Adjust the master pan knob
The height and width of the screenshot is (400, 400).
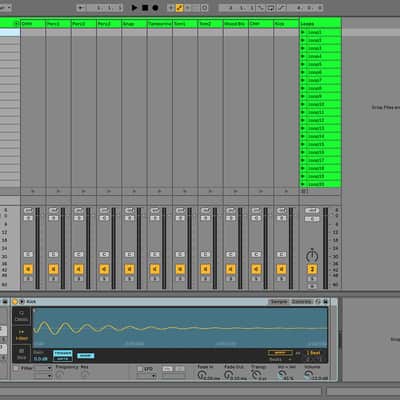click(x=312, y=256)
